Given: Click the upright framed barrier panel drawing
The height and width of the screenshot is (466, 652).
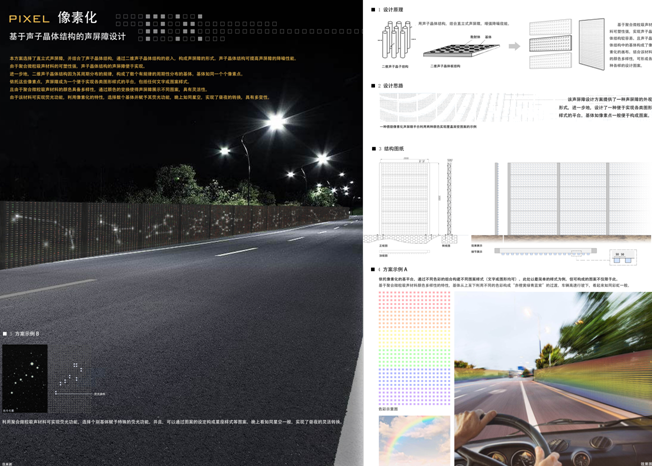Looking at the screenshot, I should coord(592,44).
